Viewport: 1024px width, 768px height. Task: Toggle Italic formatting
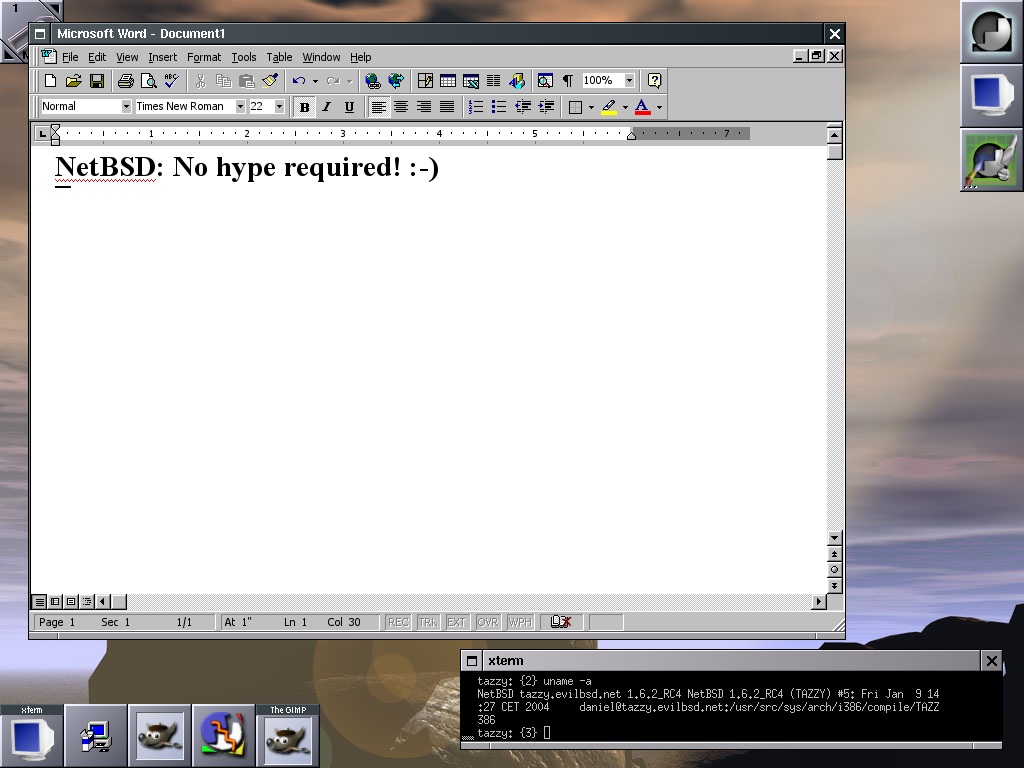coord(327,106)
